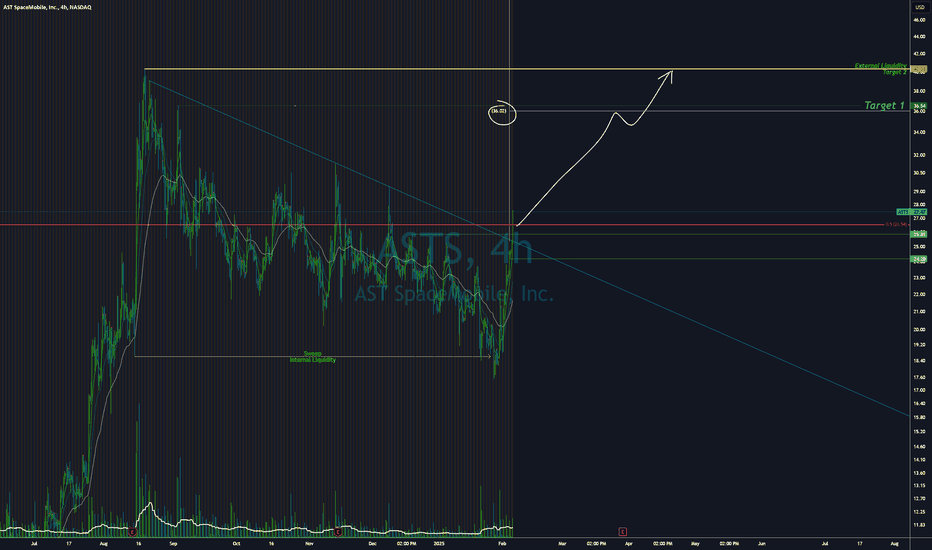Click the Sep label on time axis

point(173,543)
